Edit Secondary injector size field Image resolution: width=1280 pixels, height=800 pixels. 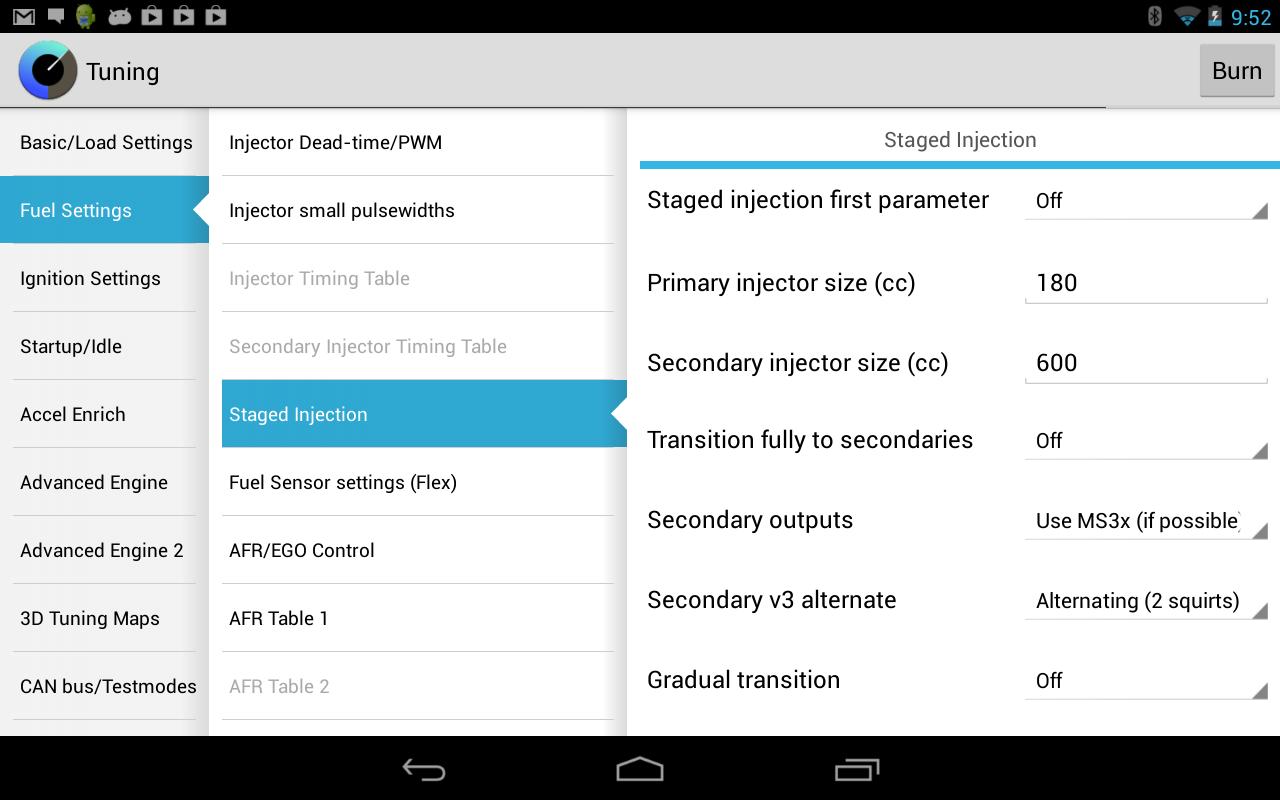[x=1146, y=363]
